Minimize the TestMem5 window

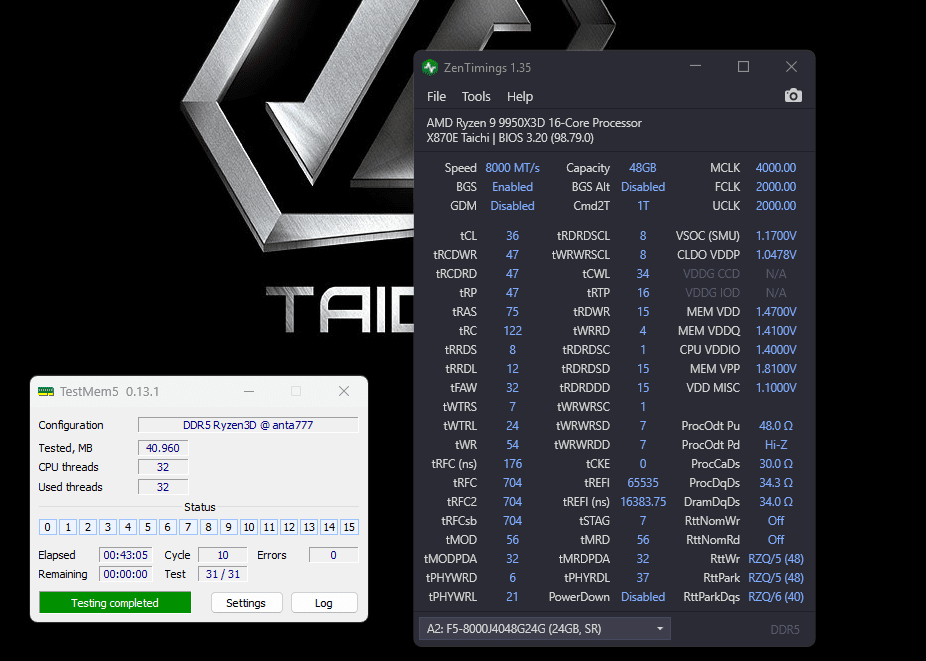tap(249, 391)
